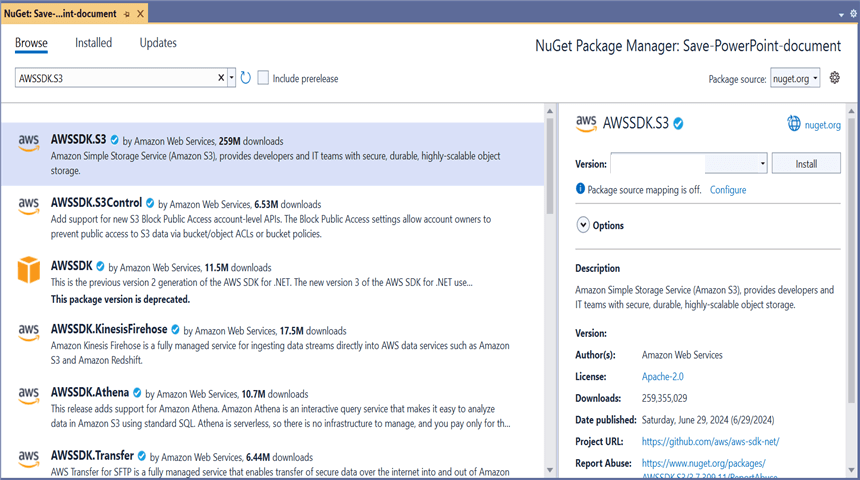Switch to the Installed tab

tap(93, 43)
